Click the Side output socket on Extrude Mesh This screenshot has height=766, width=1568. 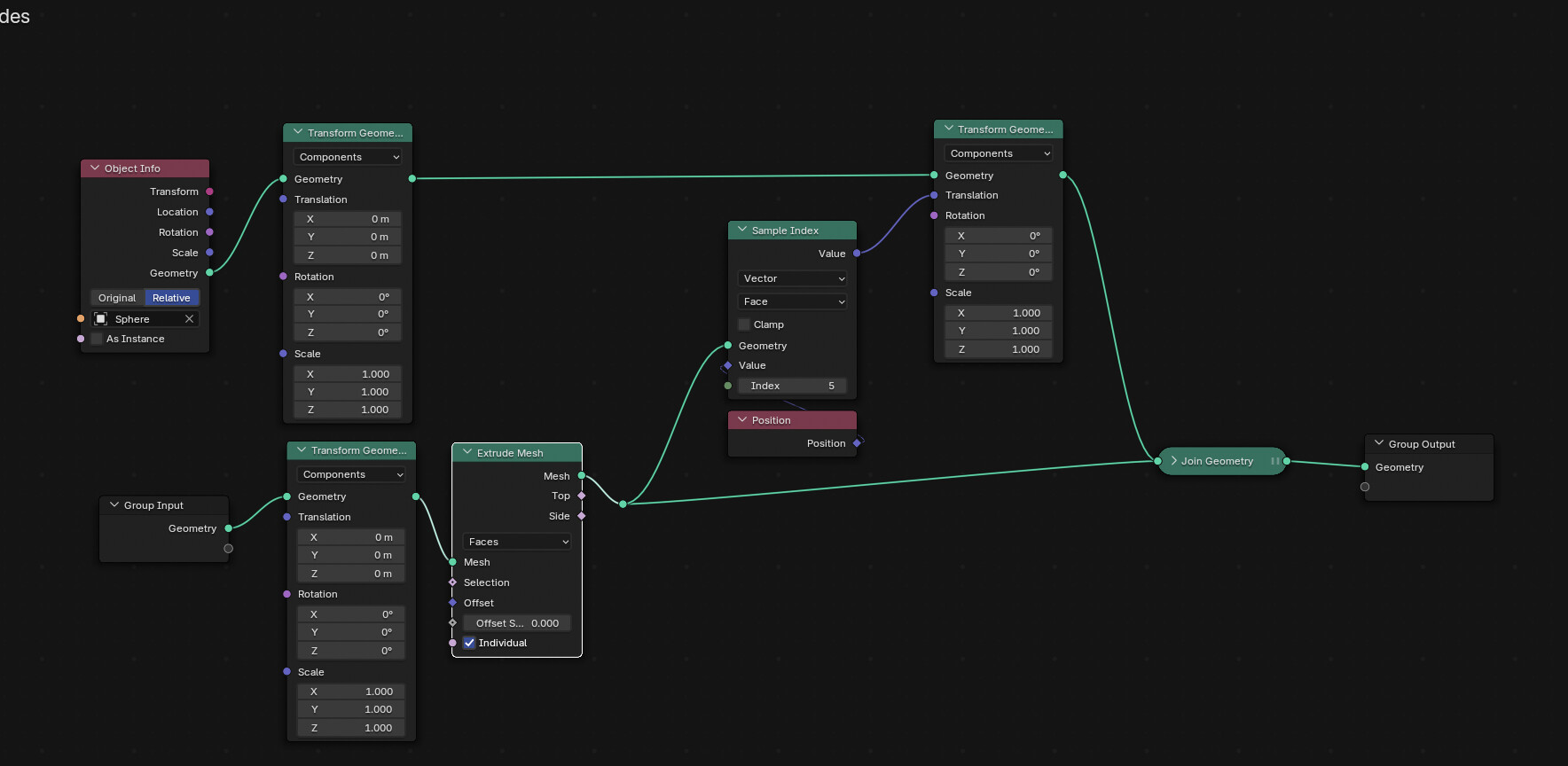tap(582, 516)
